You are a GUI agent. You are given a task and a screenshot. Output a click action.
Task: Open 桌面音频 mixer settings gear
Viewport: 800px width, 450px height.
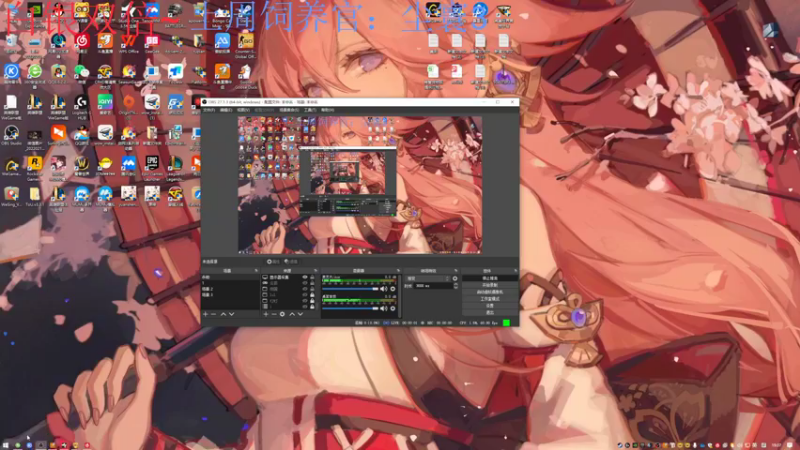click(393, 309)
